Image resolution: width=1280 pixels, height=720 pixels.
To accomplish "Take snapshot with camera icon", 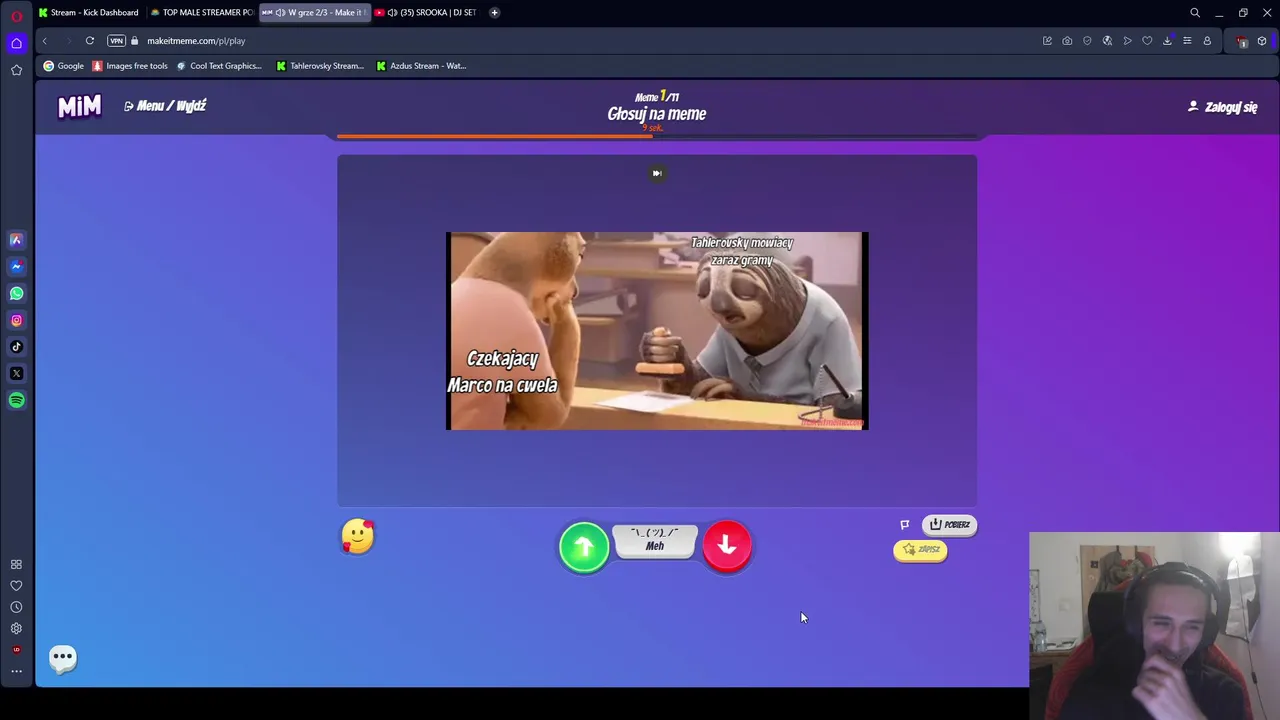I will [1067, 41].
